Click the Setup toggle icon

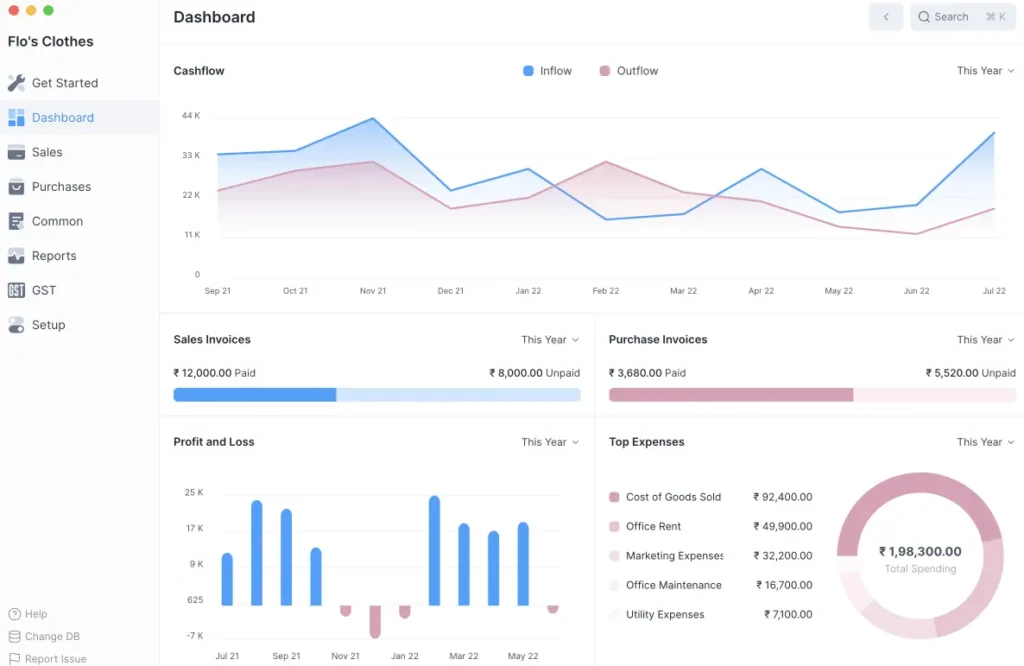pyautogui.click(x=16, y=325)
